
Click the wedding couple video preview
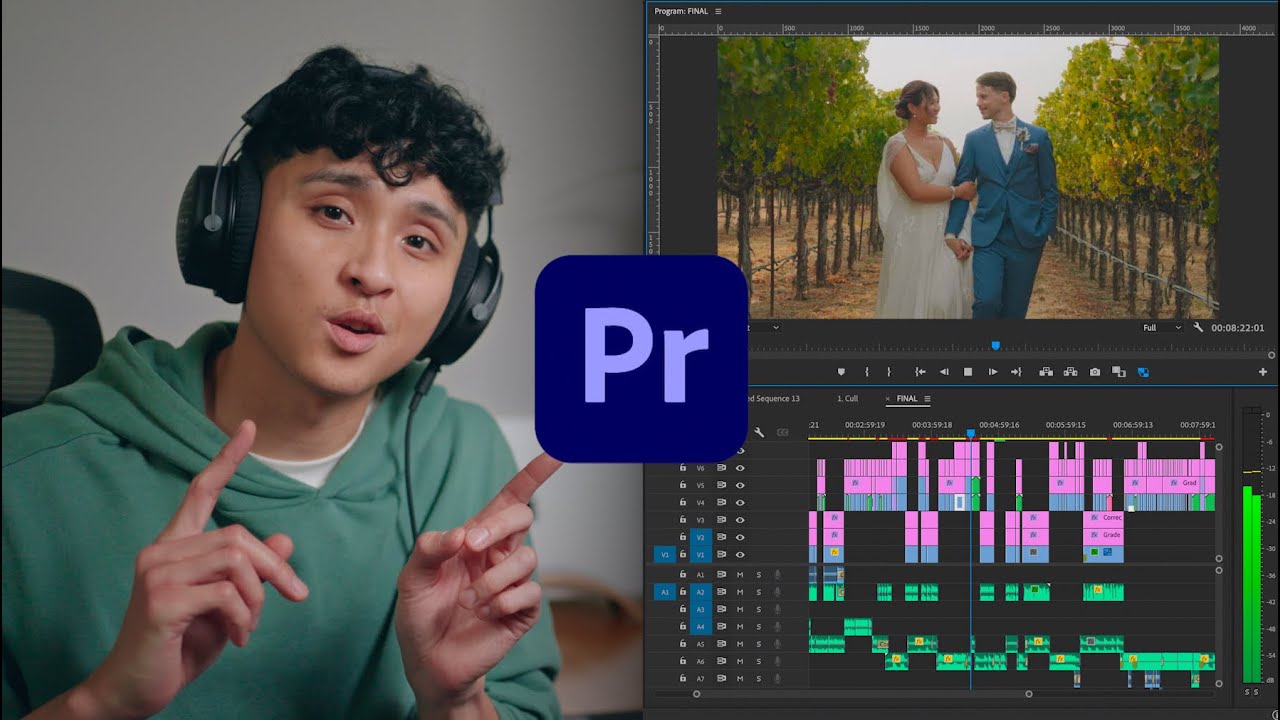coord(968,178)
